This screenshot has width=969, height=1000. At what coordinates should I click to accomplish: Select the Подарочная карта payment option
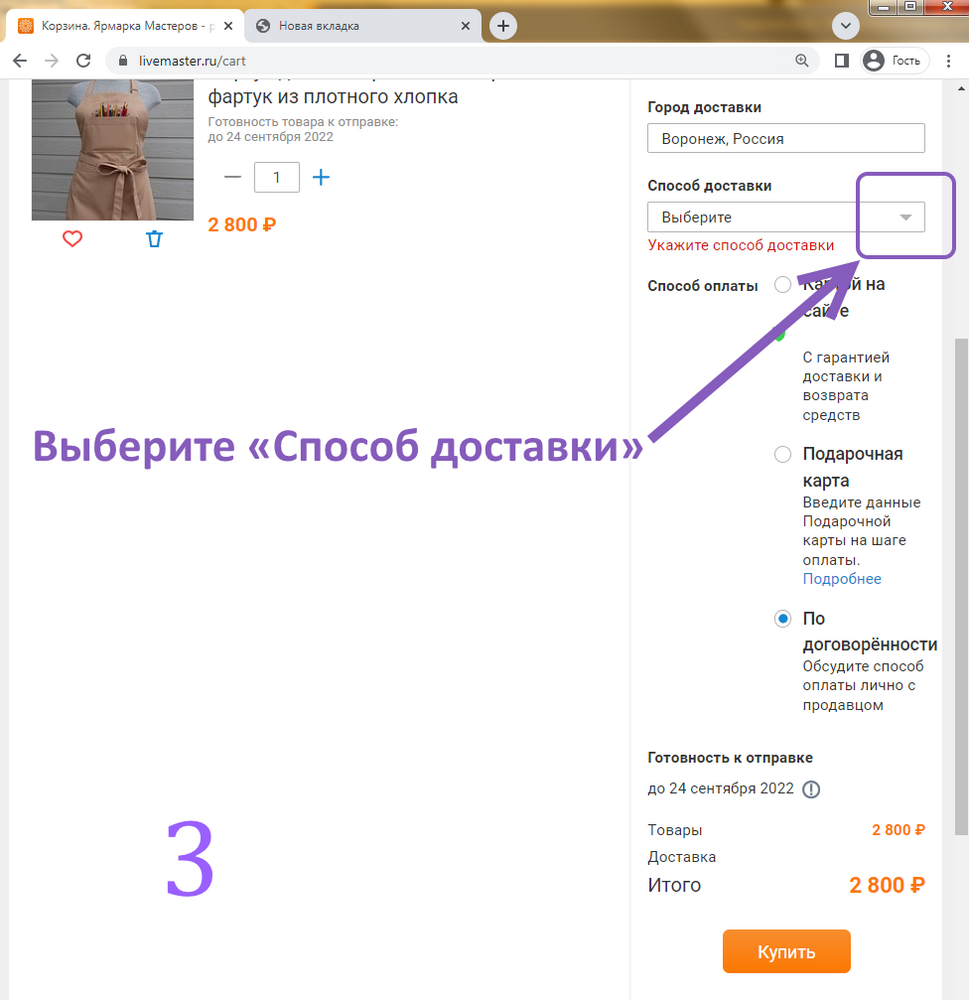coord(782,455)
